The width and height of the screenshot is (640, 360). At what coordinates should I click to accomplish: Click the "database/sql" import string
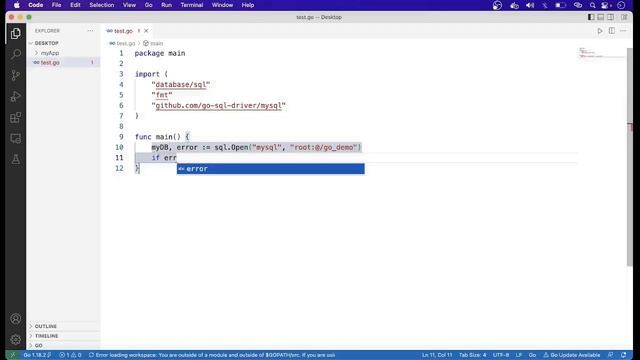tap(181, 84)
